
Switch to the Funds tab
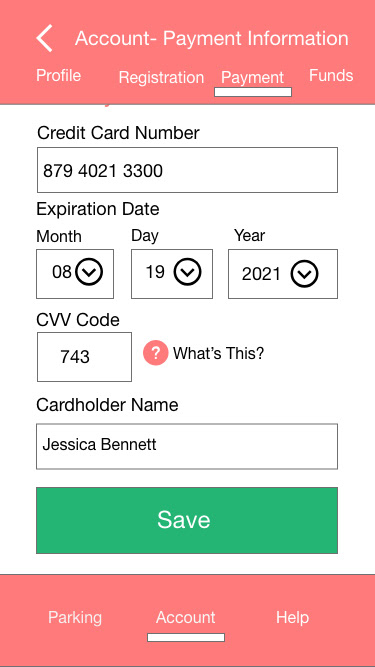pyautogui.click(x=331, y=75)
